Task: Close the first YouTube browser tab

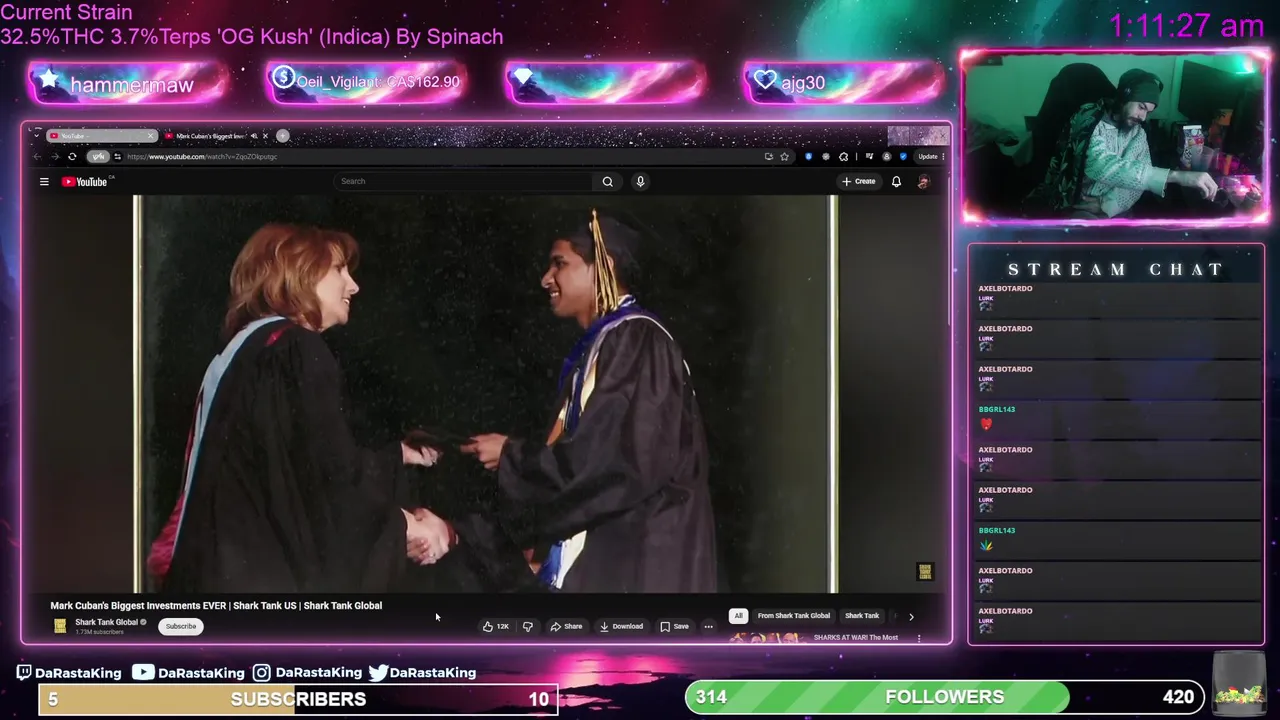Action: [x=151, y=136]
